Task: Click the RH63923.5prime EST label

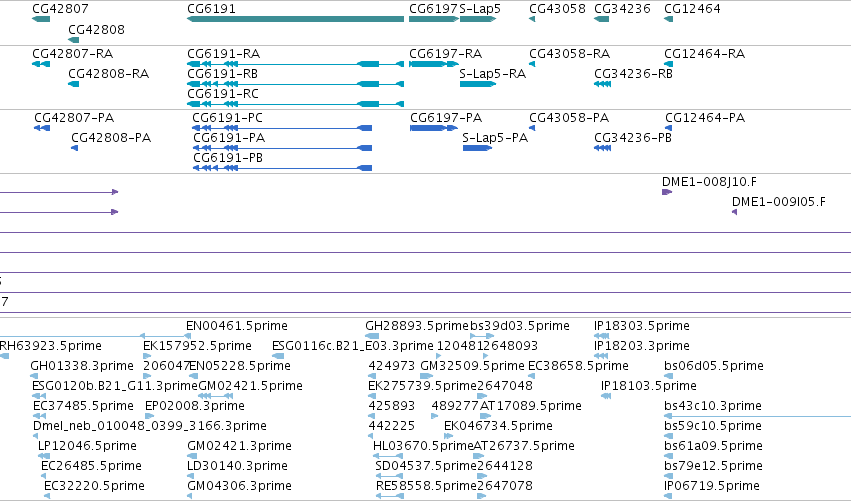Action: (x=50, y=346)
